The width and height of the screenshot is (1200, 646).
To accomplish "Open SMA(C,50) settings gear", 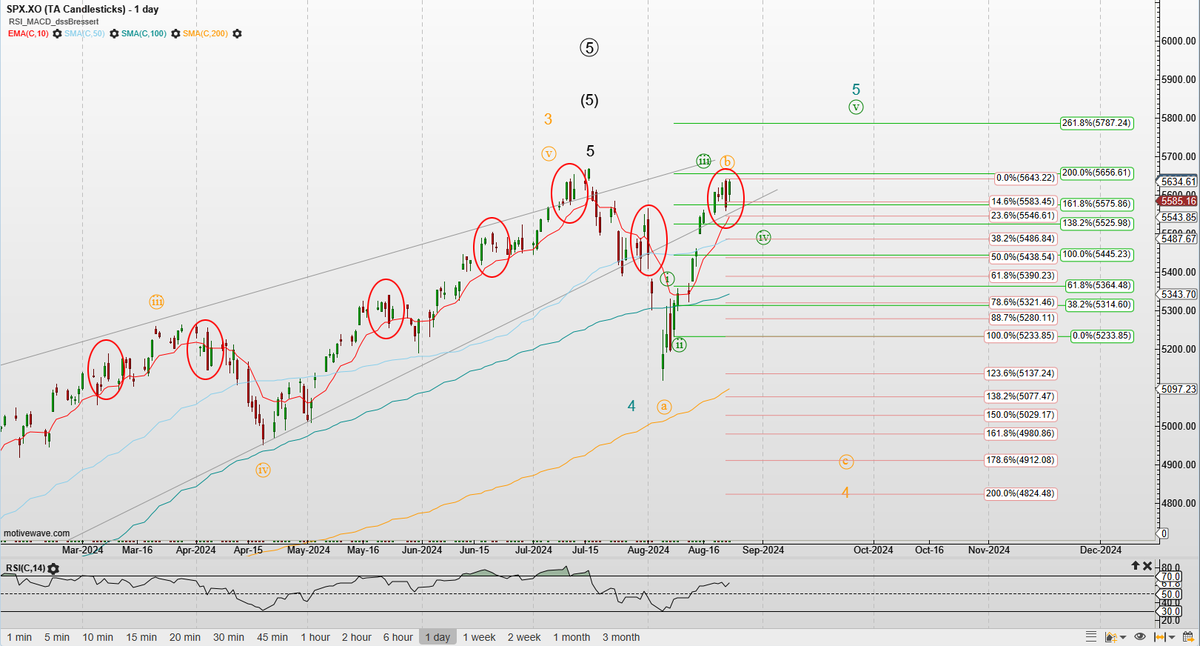I will click(x=115, y=34).
